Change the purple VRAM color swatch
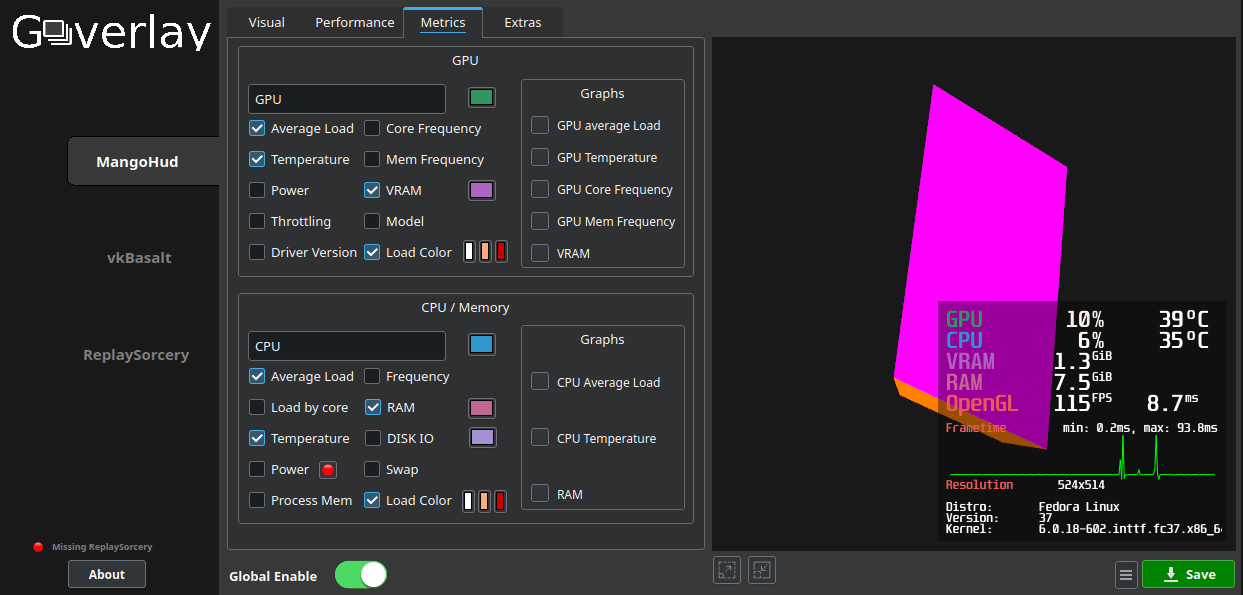 482,190
